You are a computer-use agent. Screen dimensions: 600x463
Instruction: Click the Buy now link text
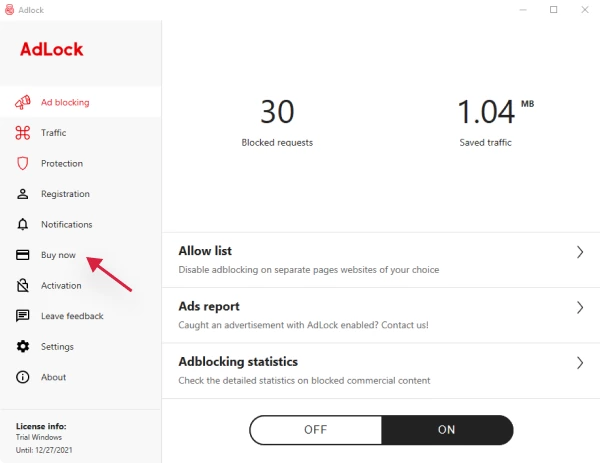(58, 255)
